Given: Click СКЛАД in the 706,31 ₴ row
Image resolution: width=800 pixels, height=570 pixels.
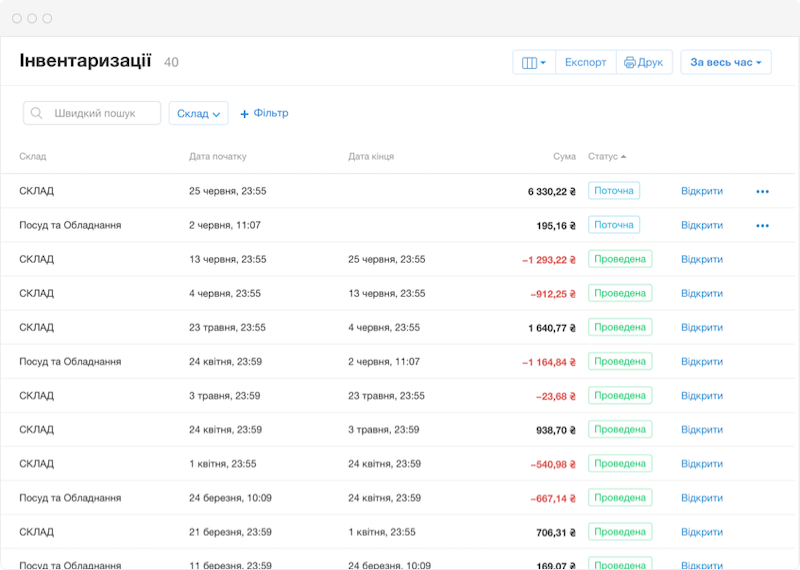Looking at the screenshot, I should (x=36, y=532).
